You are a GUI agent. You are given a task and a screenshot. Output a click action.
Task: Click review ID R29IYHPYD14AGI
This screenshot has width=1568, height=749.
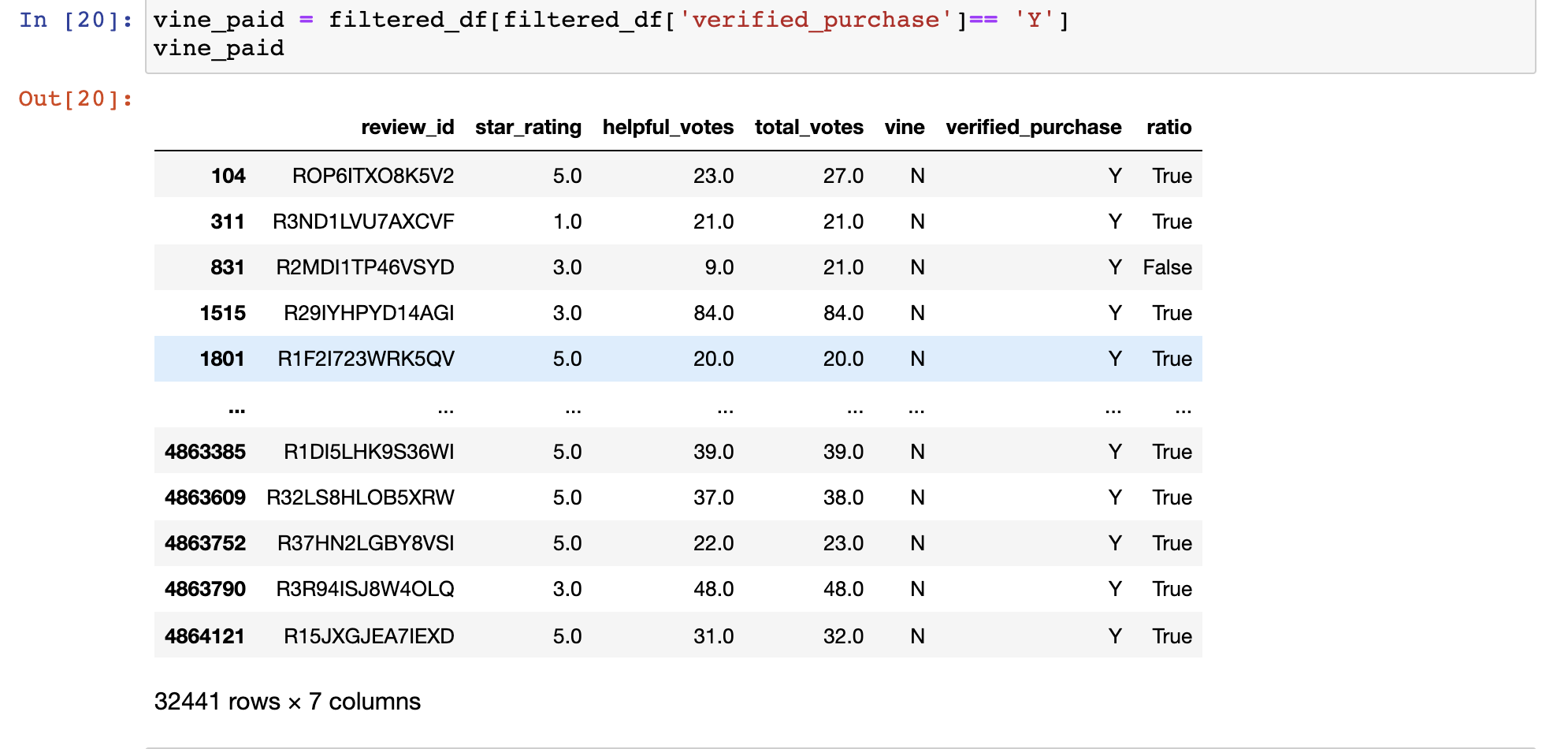pos(369,313)
